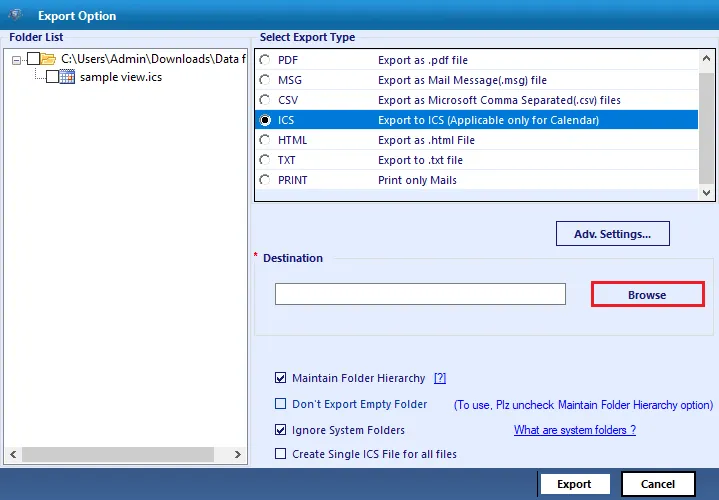Click the export type list's down arrow

tap(706, 193)
